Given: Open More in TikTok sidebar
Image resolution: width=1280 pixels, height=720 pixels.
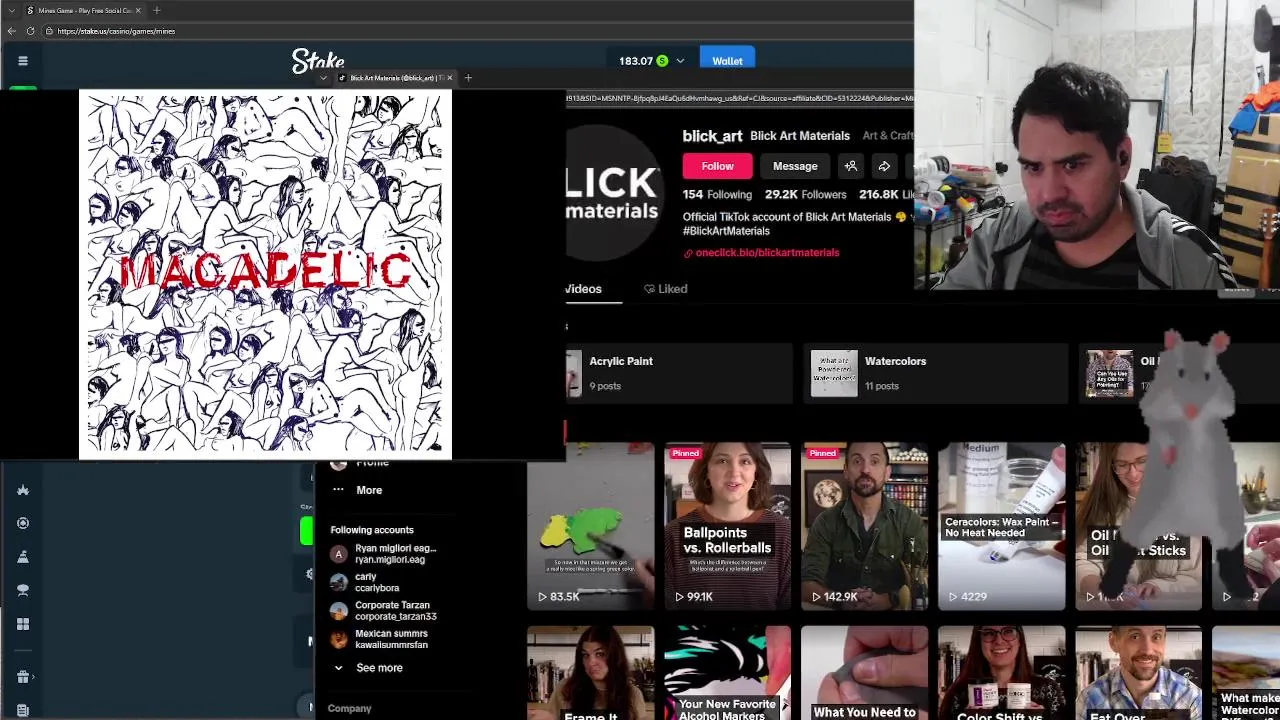Looking at the screenshot, I should tap(369, 490).
